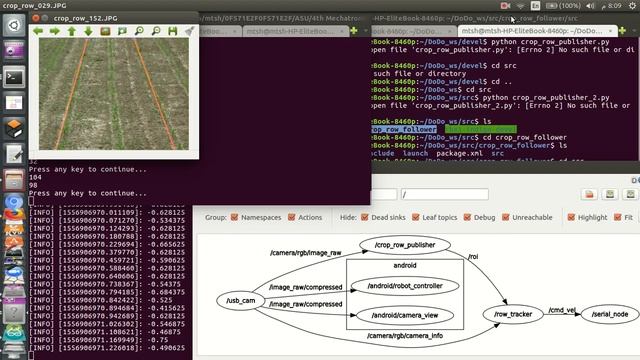Click the screen recording indicator in top bar

(505, 6)
